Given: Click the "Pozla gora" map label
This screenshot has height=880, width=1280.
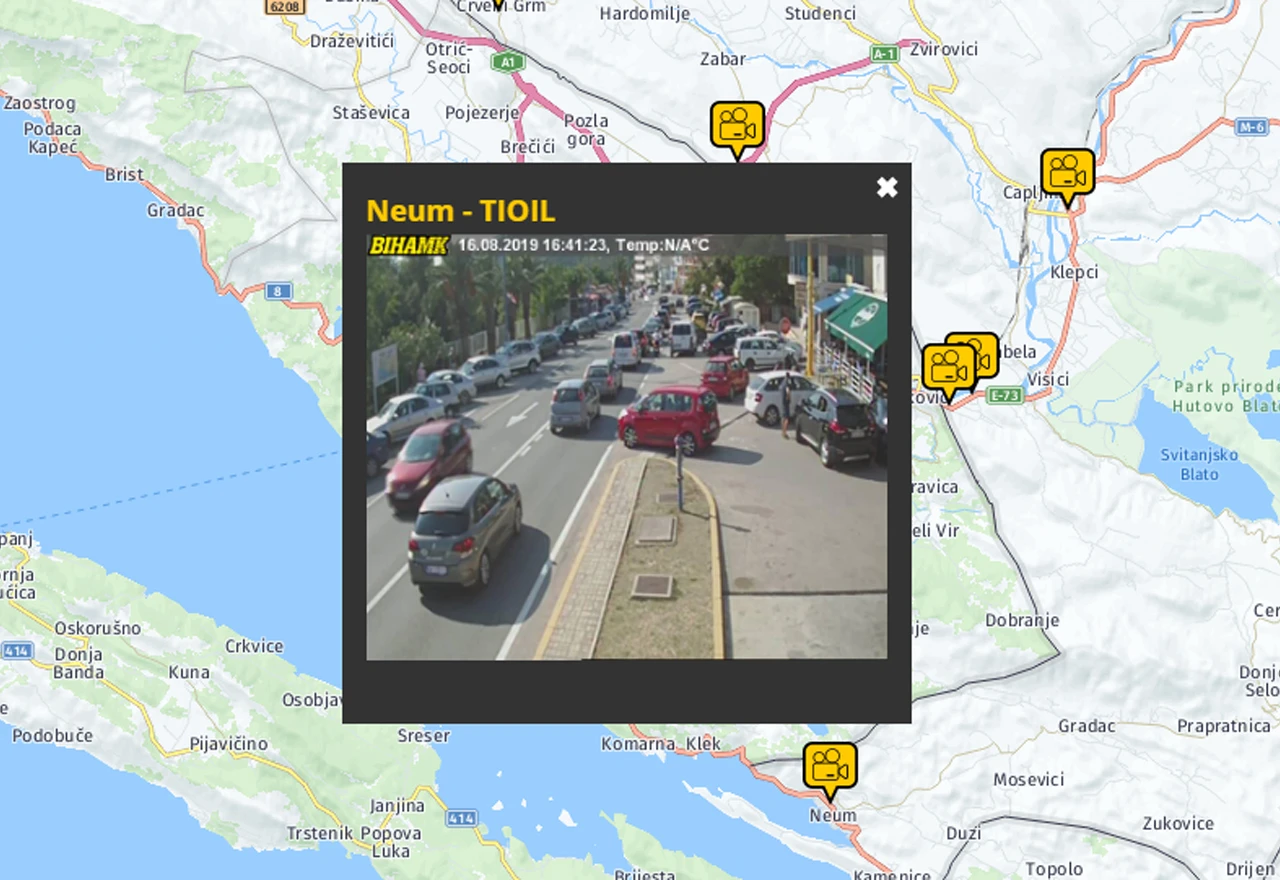Looking at the screenshot, I should pos(586,130).
